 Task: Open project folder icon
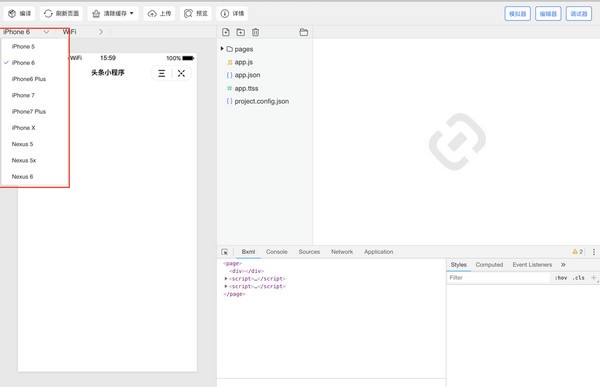coord(303,32)
